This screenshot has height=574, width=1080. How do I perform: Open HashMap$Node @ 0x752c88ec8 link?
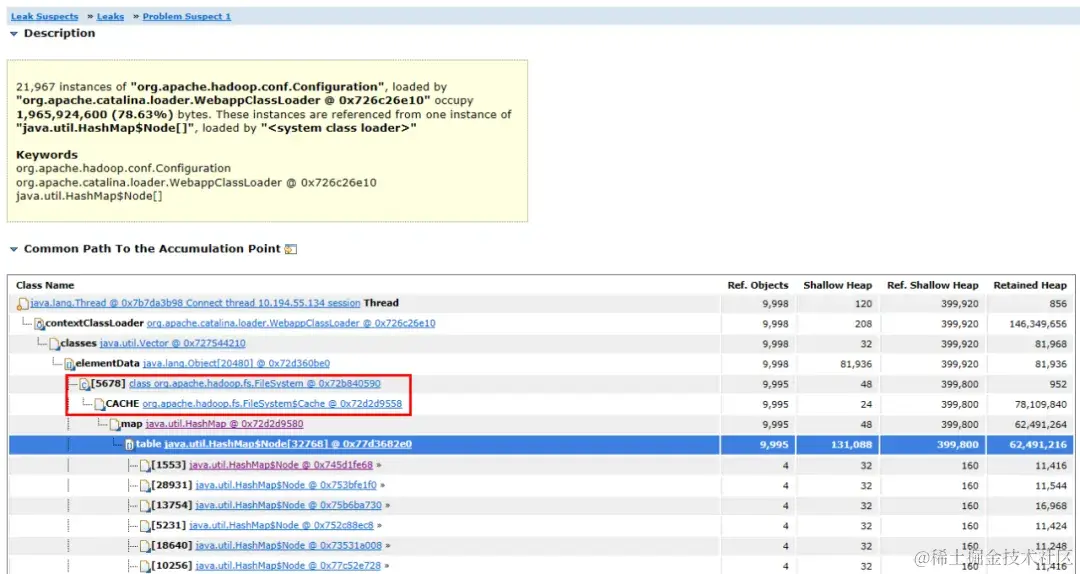pos(281,525)
